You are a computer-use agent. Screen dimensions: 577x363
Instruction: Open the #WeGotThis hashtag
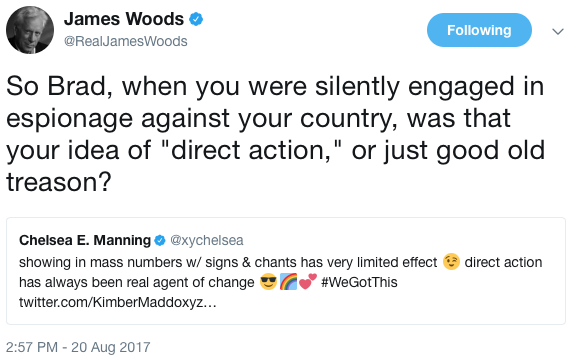(x=359, y=282)
